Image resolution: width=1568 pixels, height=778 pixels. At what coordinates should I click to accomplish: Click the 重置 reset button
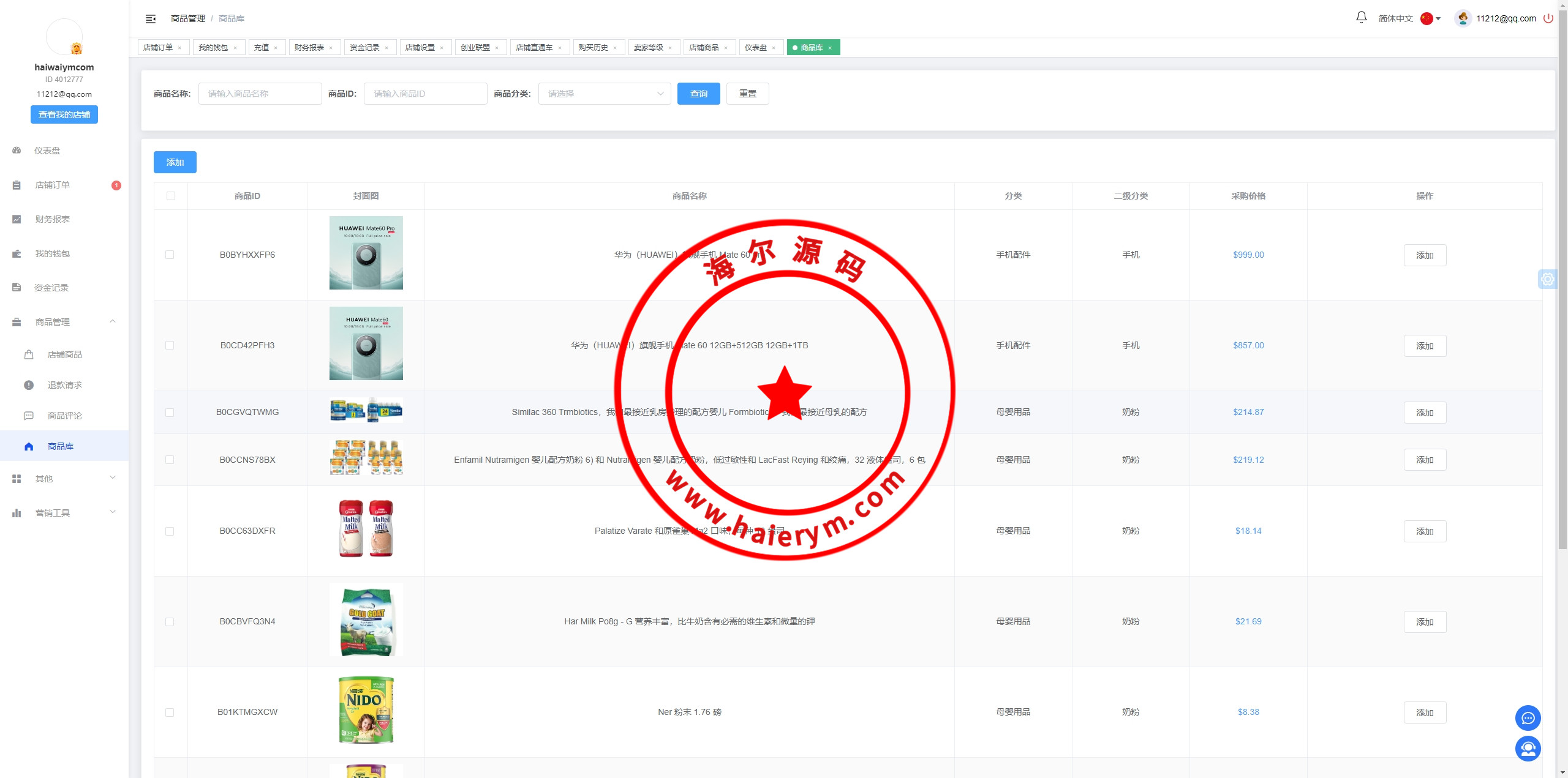point(748,94)
